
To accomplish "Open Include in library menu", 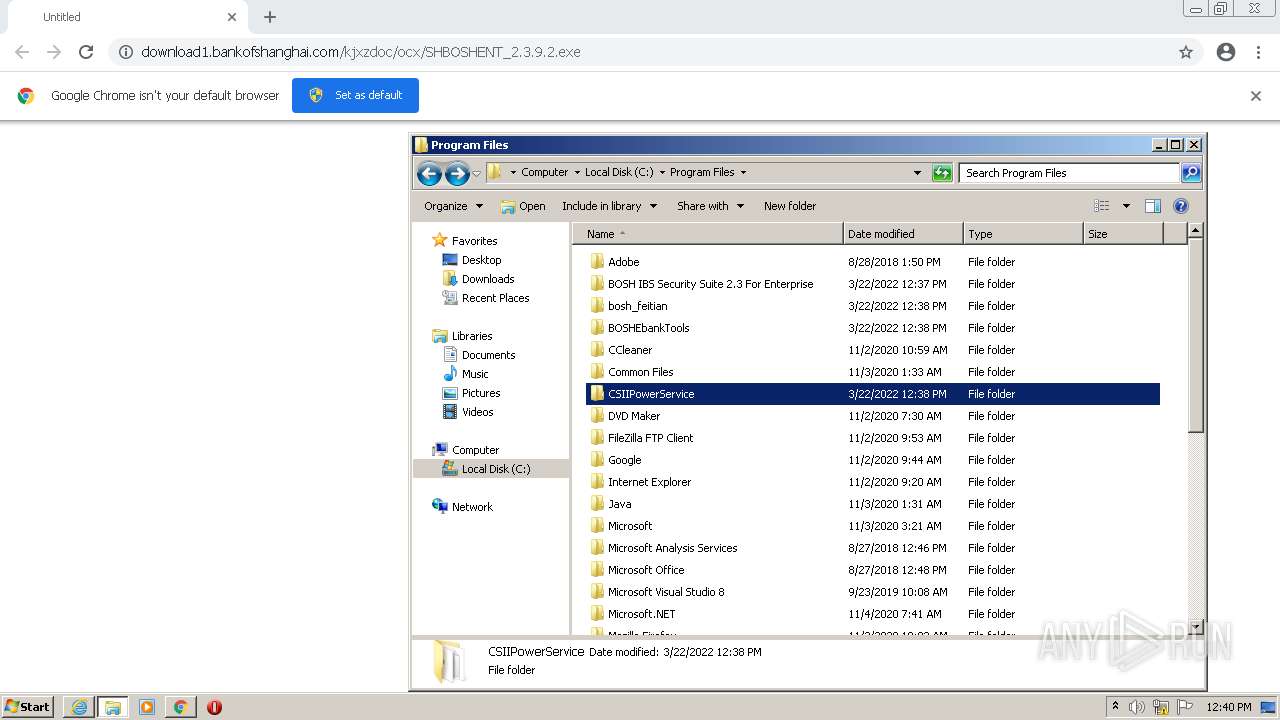I will (609, 206).
